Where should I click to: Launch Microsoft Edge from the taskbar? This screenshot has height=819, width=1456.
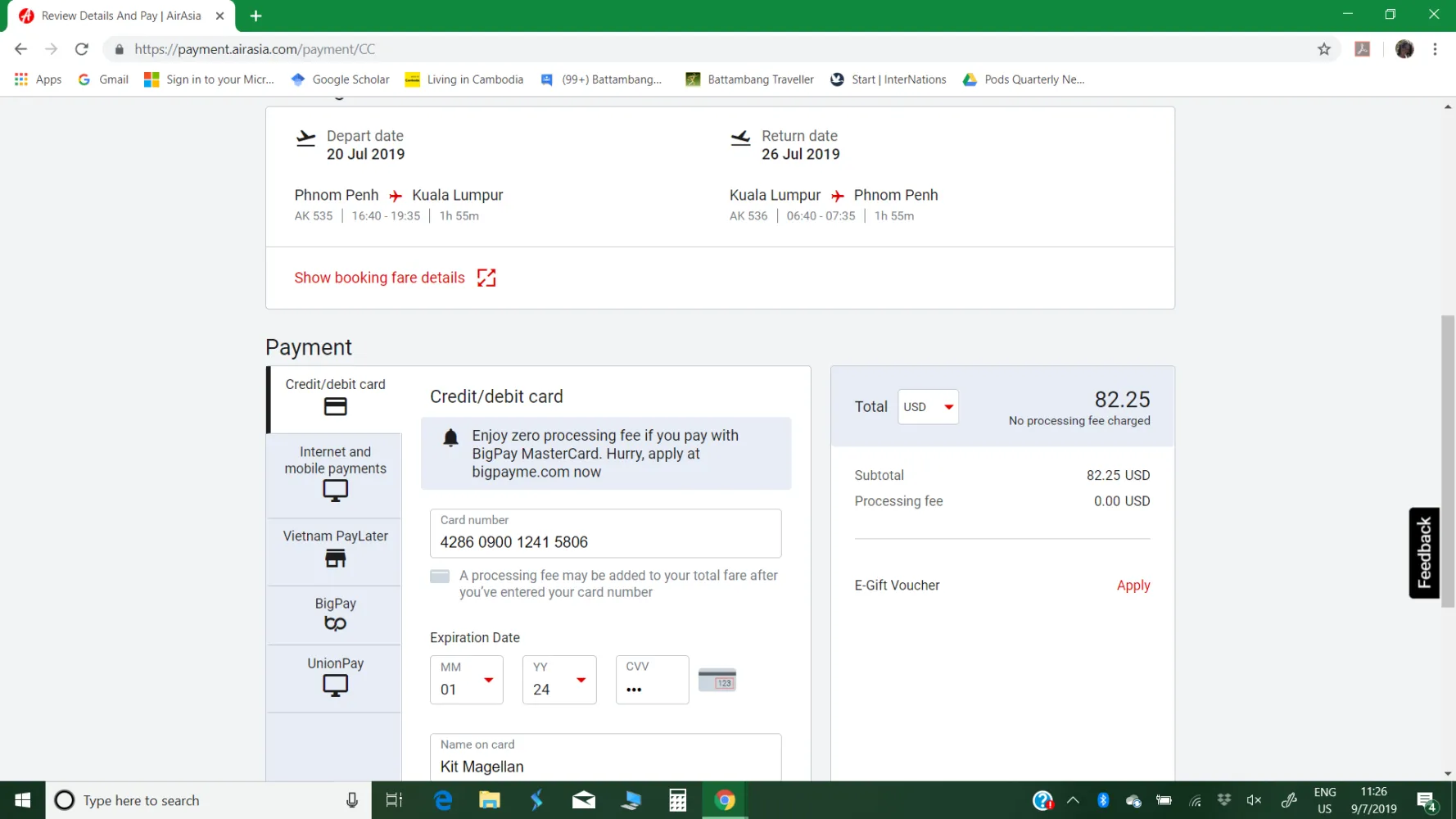pyautogui.click(x=443, y=800)
